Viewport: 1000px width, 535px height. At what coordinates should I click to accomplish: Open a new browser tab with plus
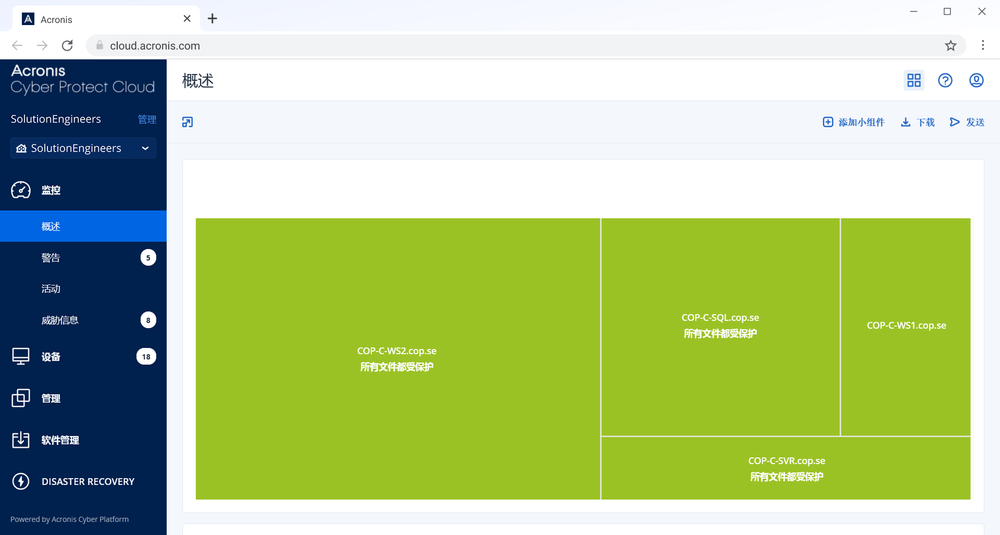pyautogui.click(x=212, y=19)
